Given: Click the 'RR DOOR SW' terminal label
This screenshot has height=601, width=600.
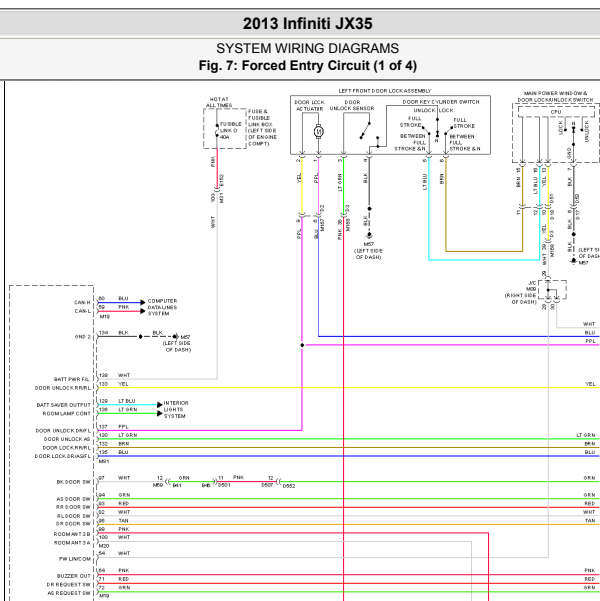Looking at the screenshot, I should pyautogui.click(x=74, y=507).
